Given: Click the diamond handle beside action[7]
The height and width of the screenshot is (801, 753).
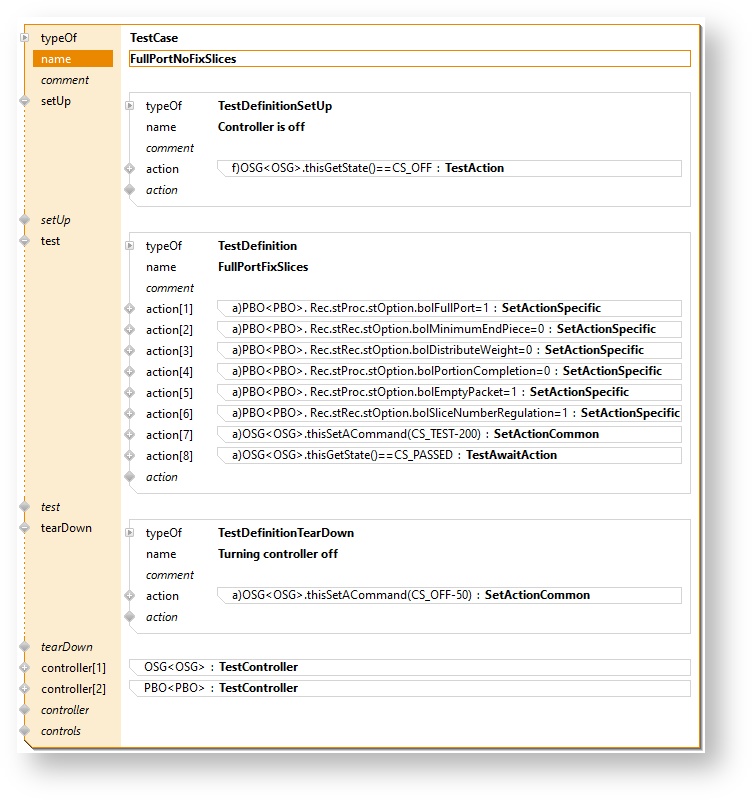Looking at the screenshot, I should tap(130, 435).
